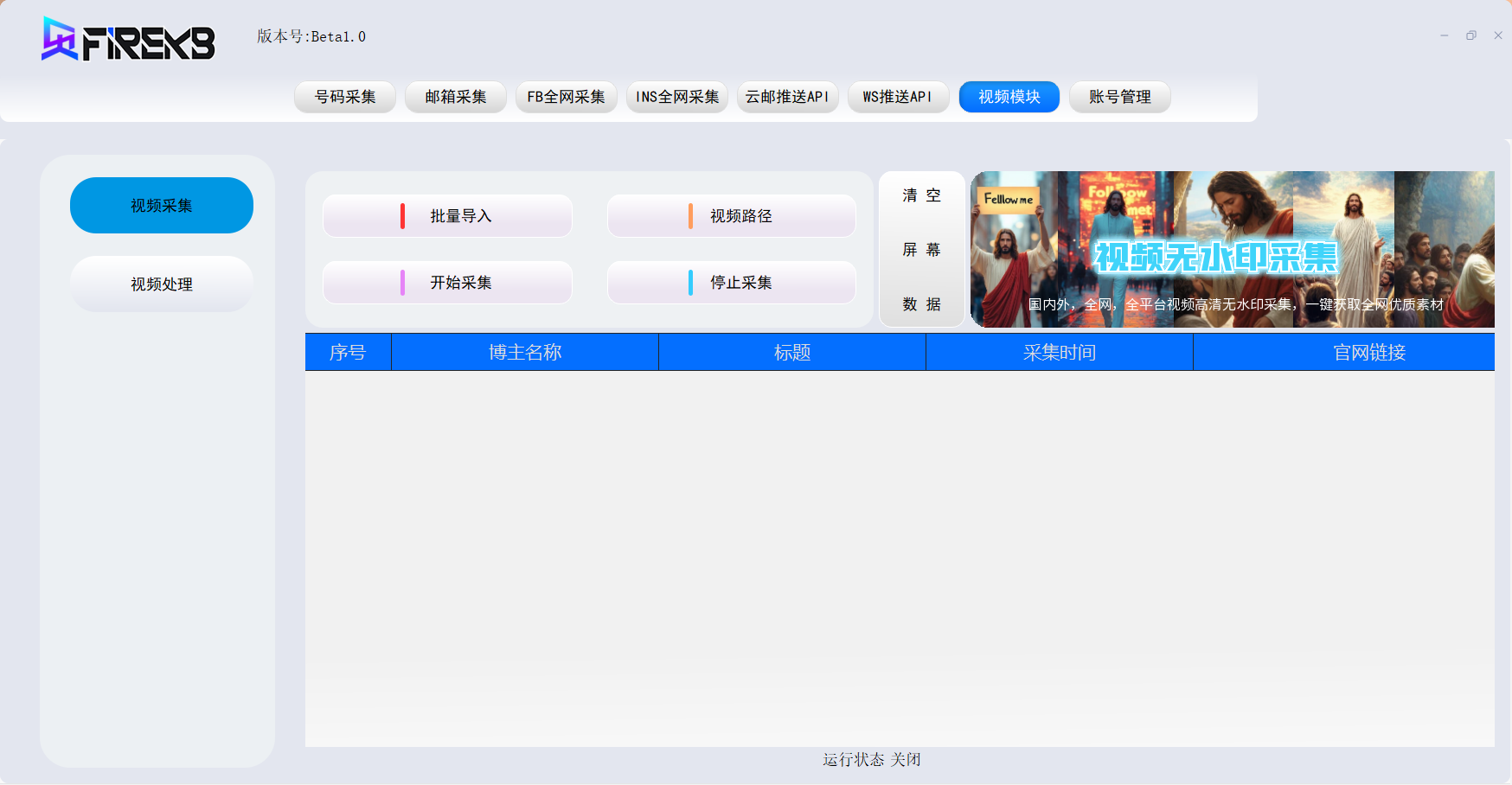
Task: Select the INS全网采集 tab
Action: 677,97
